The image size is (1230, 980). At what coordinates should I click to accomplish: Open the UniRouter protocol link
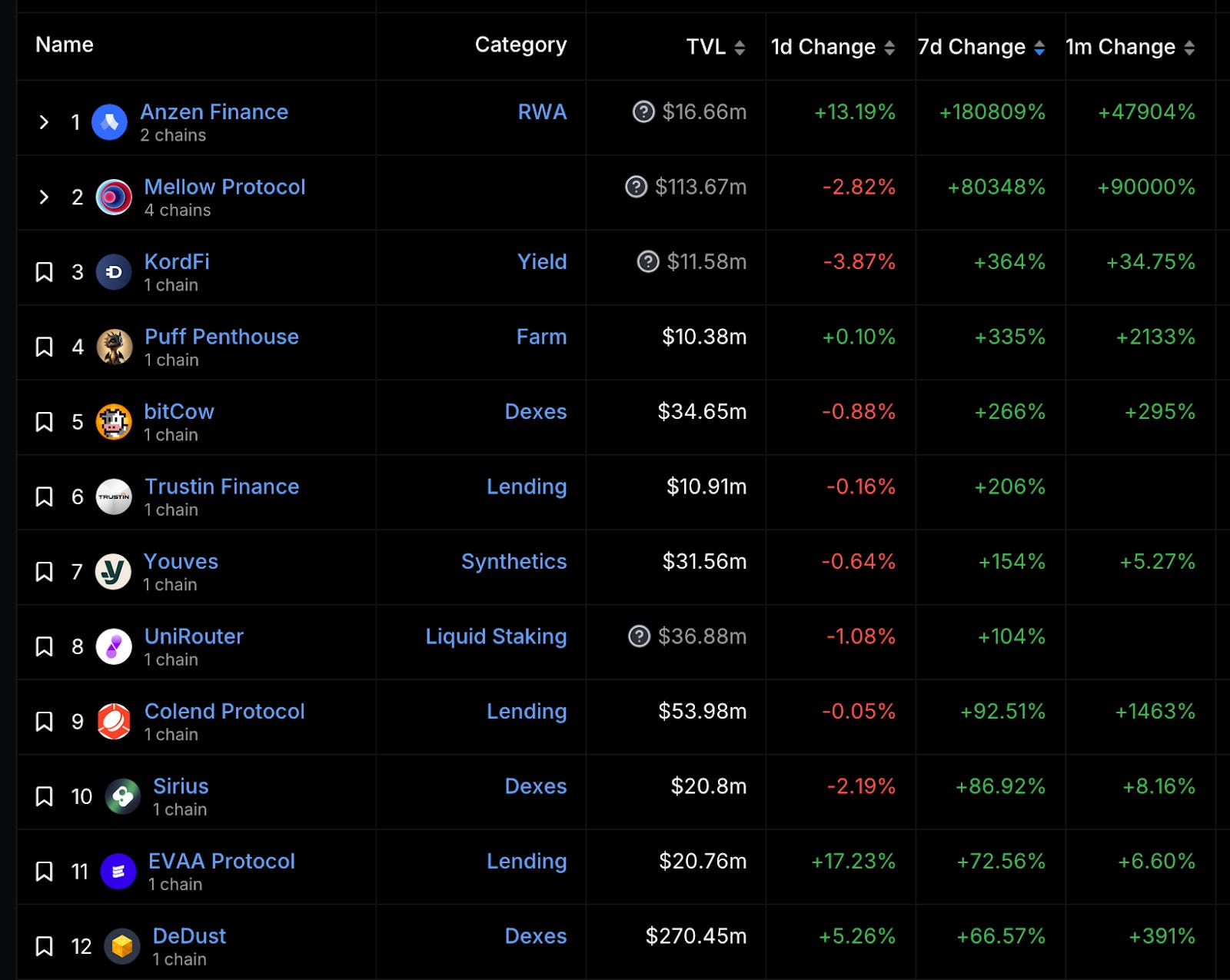[194, 636]
